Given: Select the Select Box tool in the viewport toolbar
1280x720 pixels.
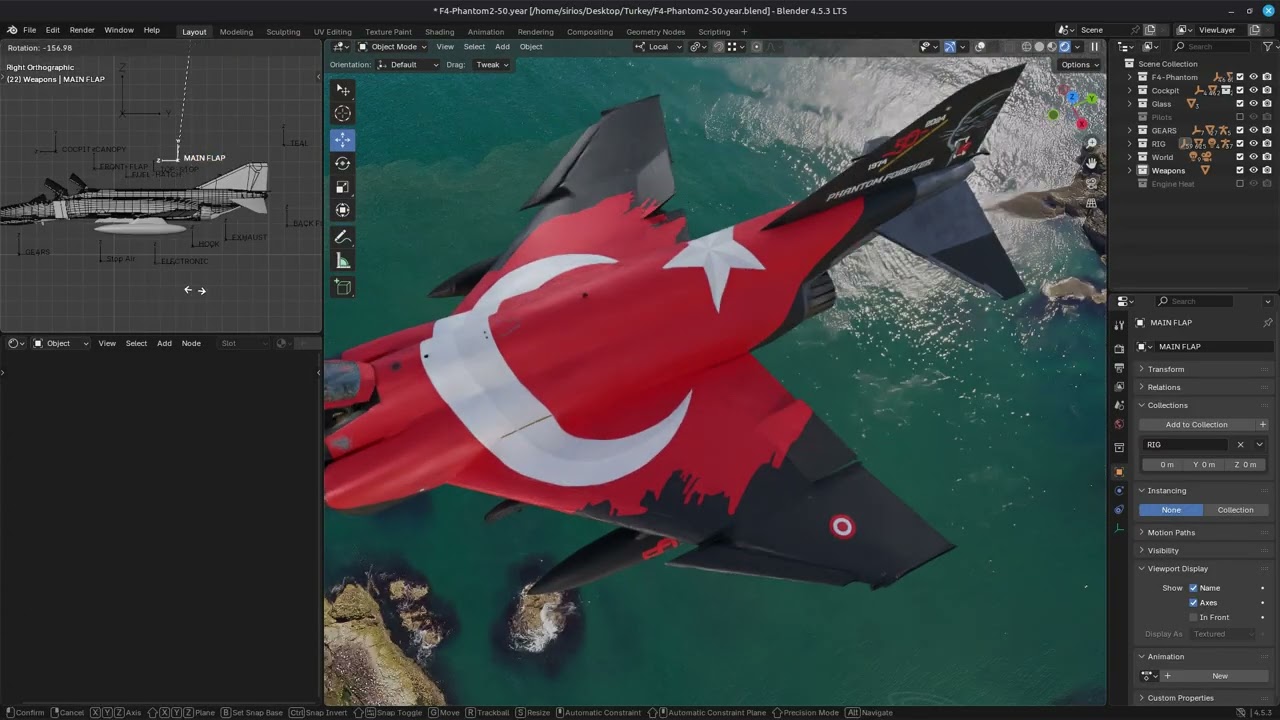Looking at the screenshot, I should (343, 90).
